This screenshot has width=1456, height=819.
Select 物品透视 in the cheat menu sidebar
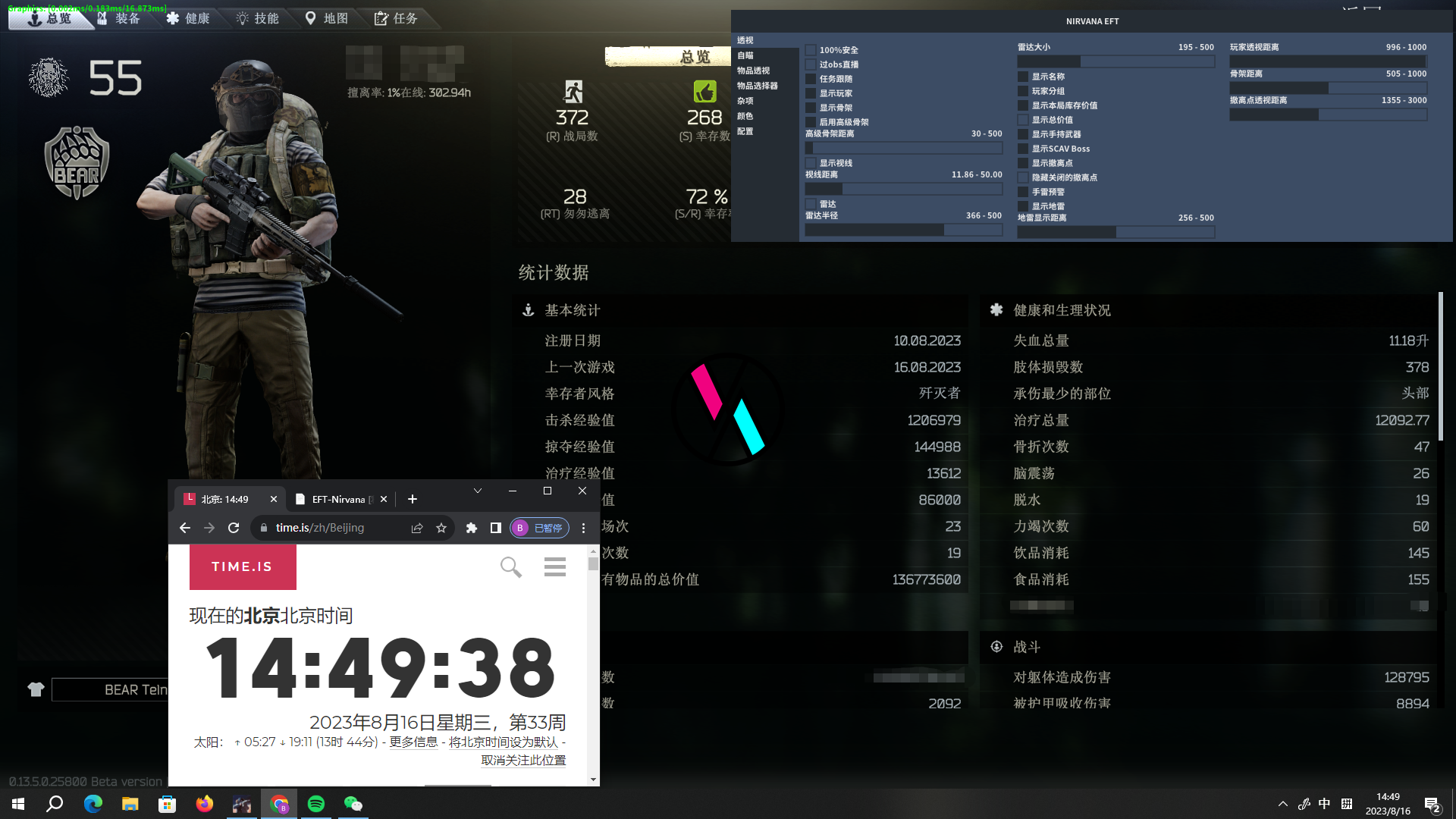[x=753, y=71]
